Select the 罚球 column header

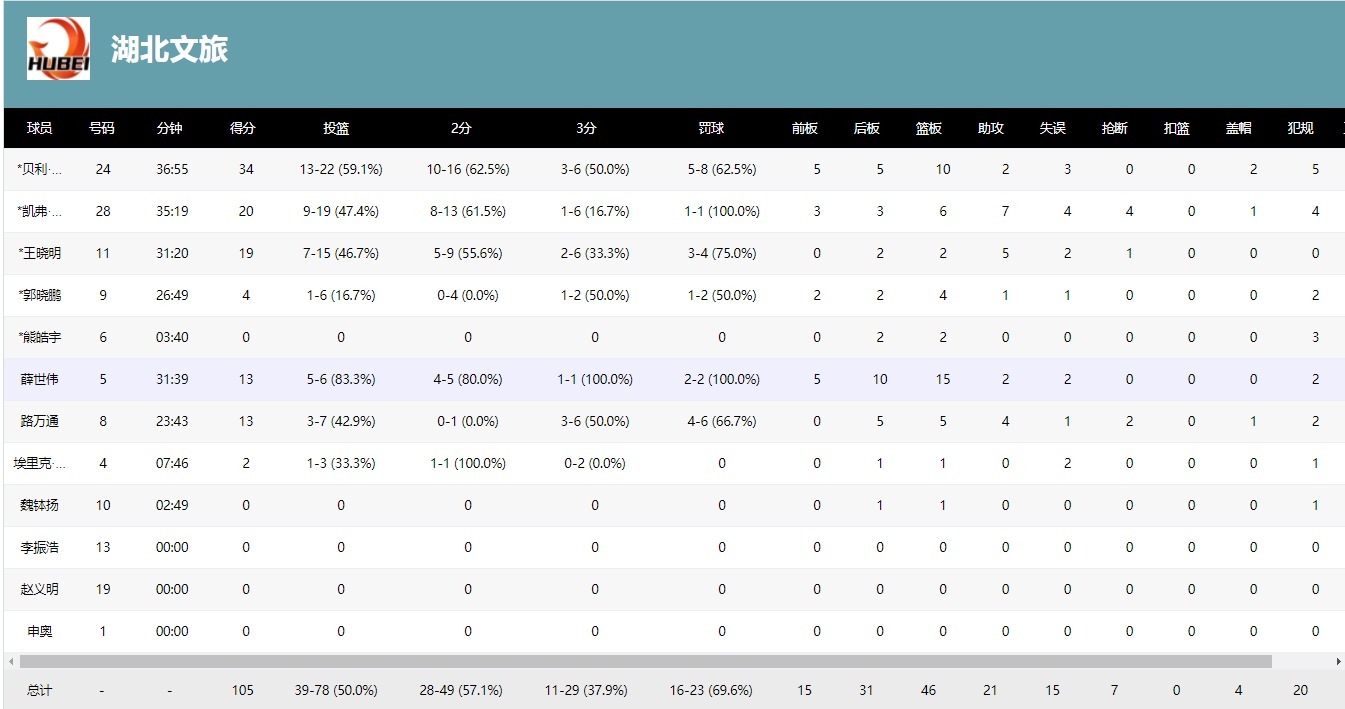(712, 128)
